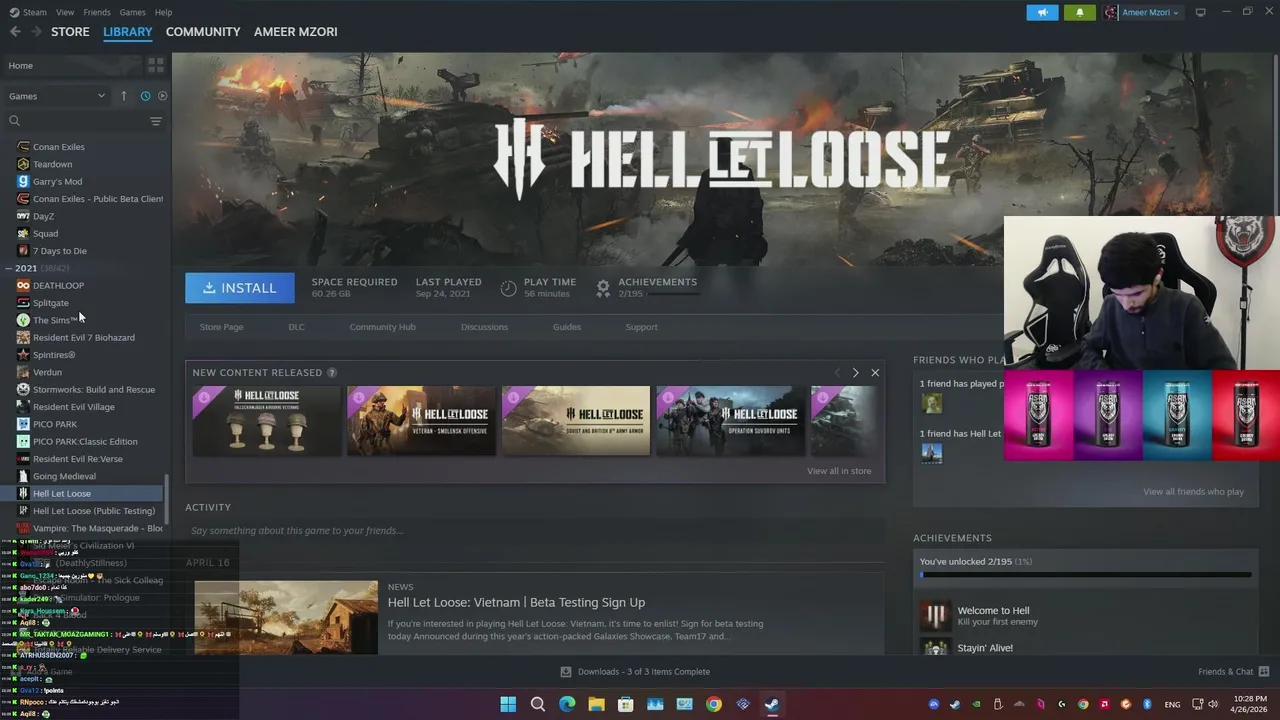Collapse the 2021 games group
This screenshot has width=1280, height=720.
tap(8, 268)
